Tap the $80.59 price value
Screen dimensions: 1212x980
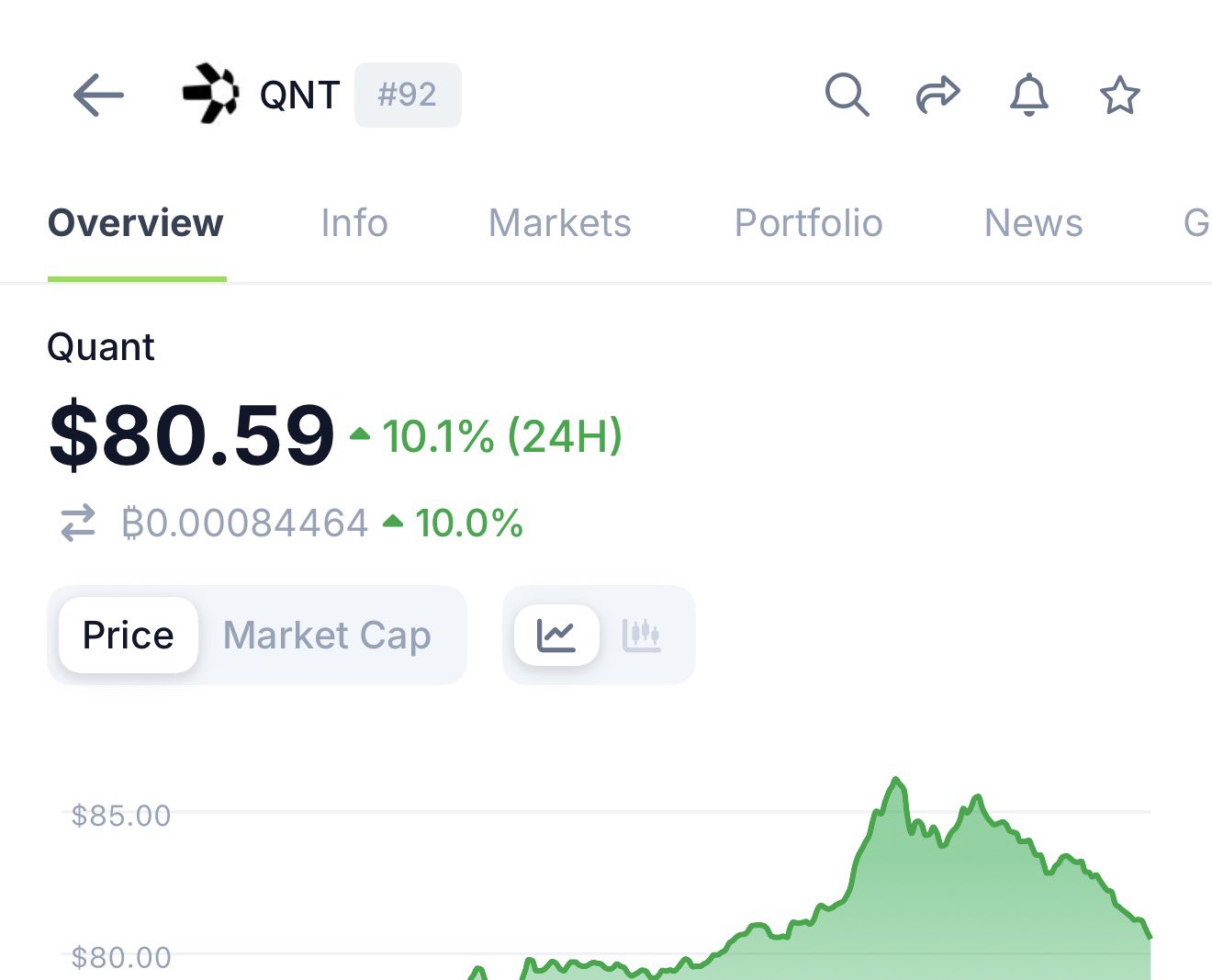tap(192, 434)
